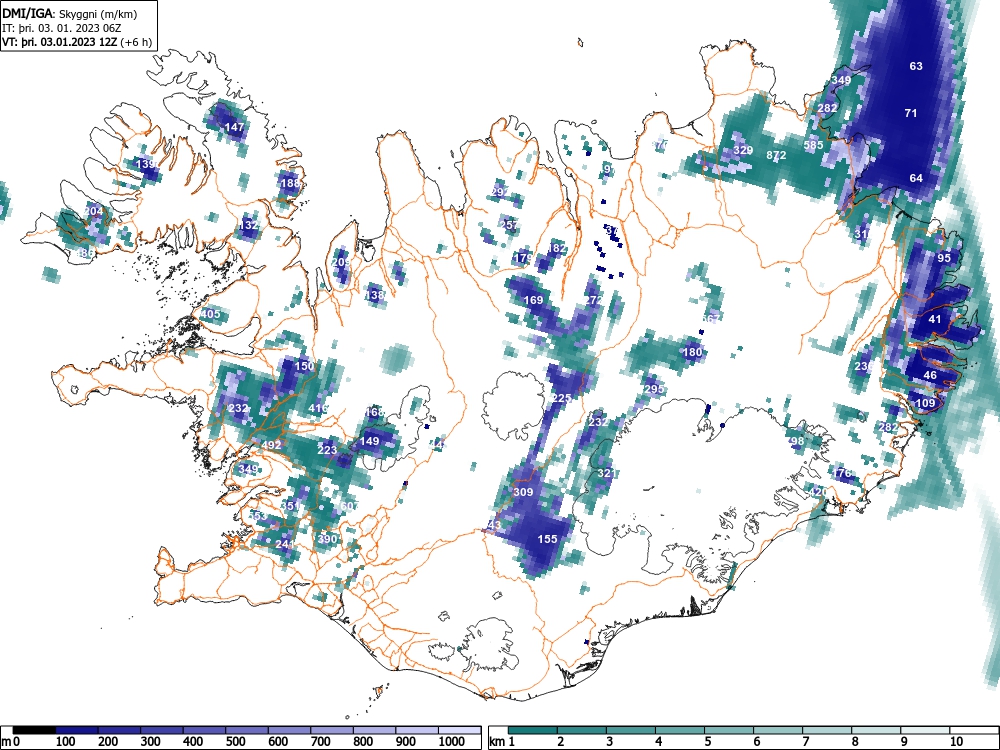Click the '500' label on the metre legend

235,742
